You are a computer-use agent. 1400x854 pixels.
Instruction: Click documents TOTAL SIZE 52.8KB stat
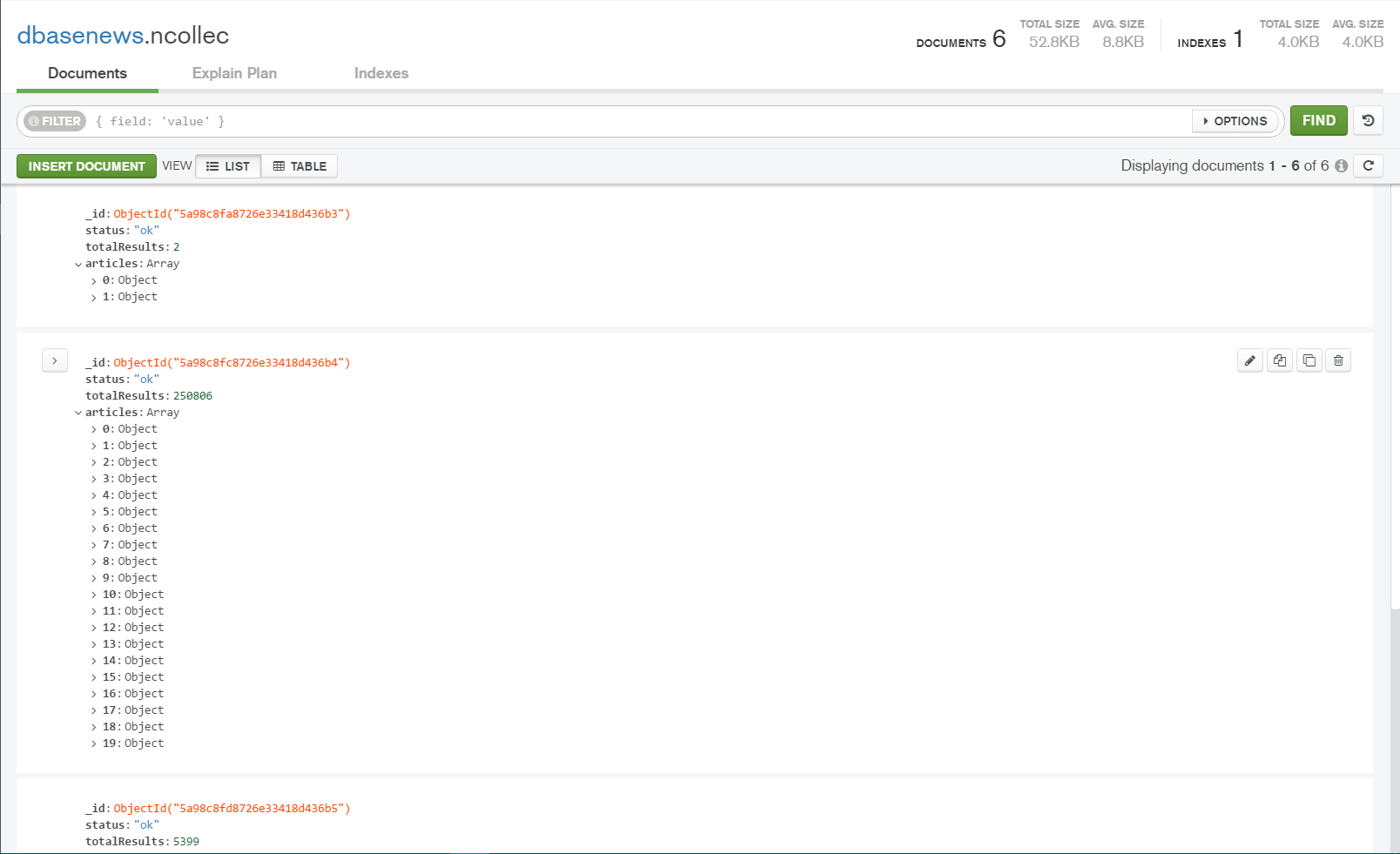click(1050, 34)
